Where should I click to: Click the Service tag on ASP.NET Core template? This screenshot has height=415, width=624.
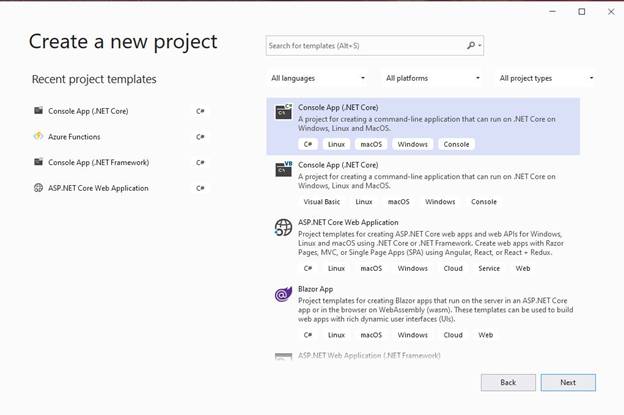point(489,268)
